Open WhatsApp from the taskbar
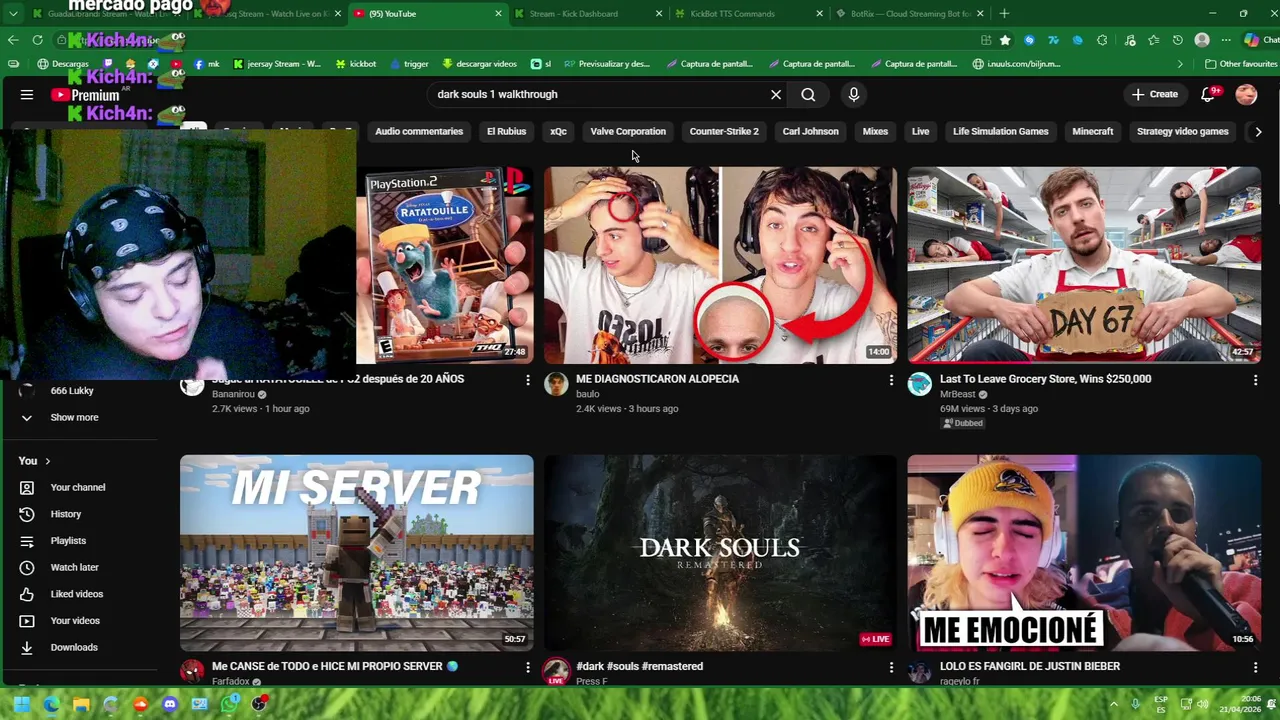The image size is (1280, 720). (x=229, y=704)
